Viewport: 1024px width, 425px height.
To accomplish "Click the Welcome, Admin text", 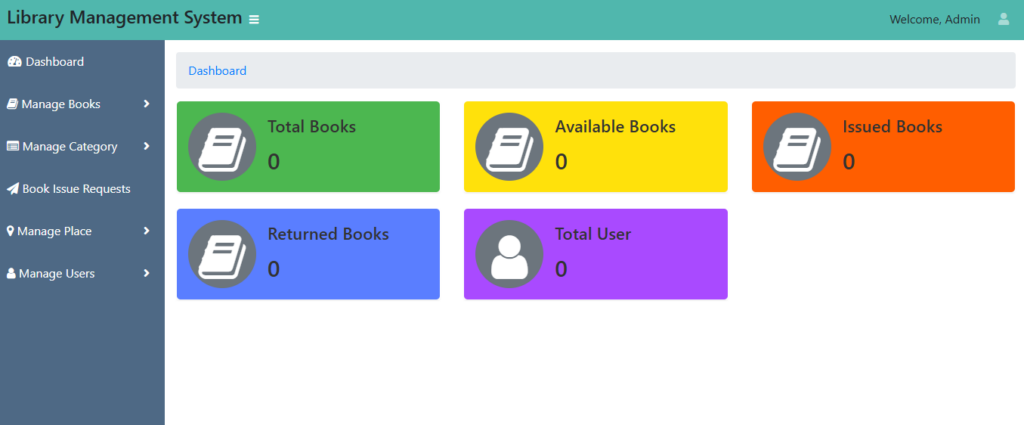I will tap(935, 20).
